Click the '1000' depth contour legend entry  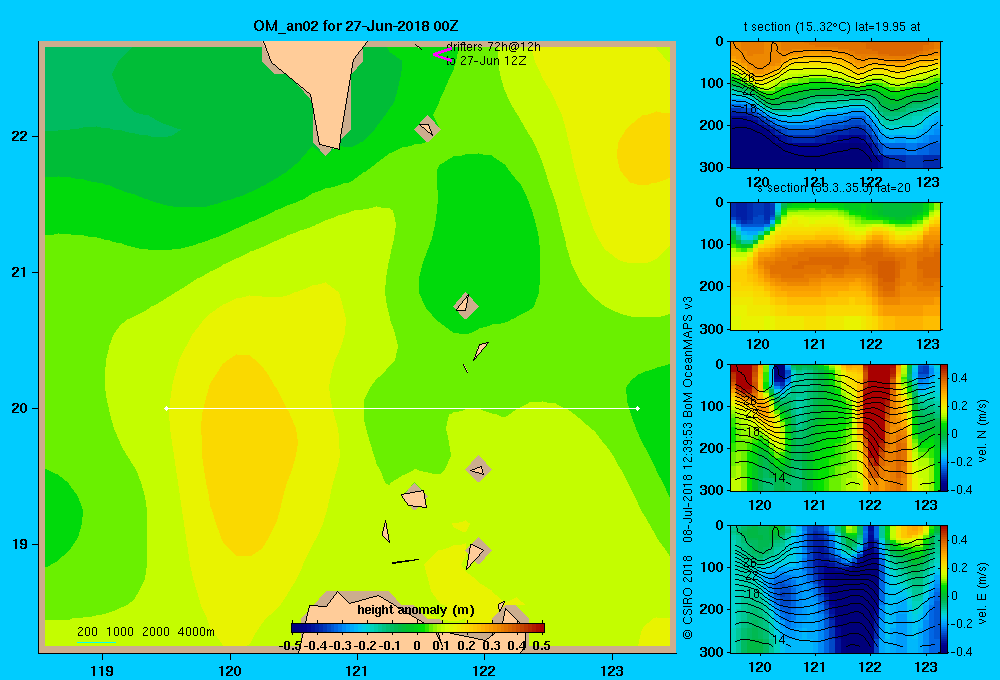coord(120,632)
